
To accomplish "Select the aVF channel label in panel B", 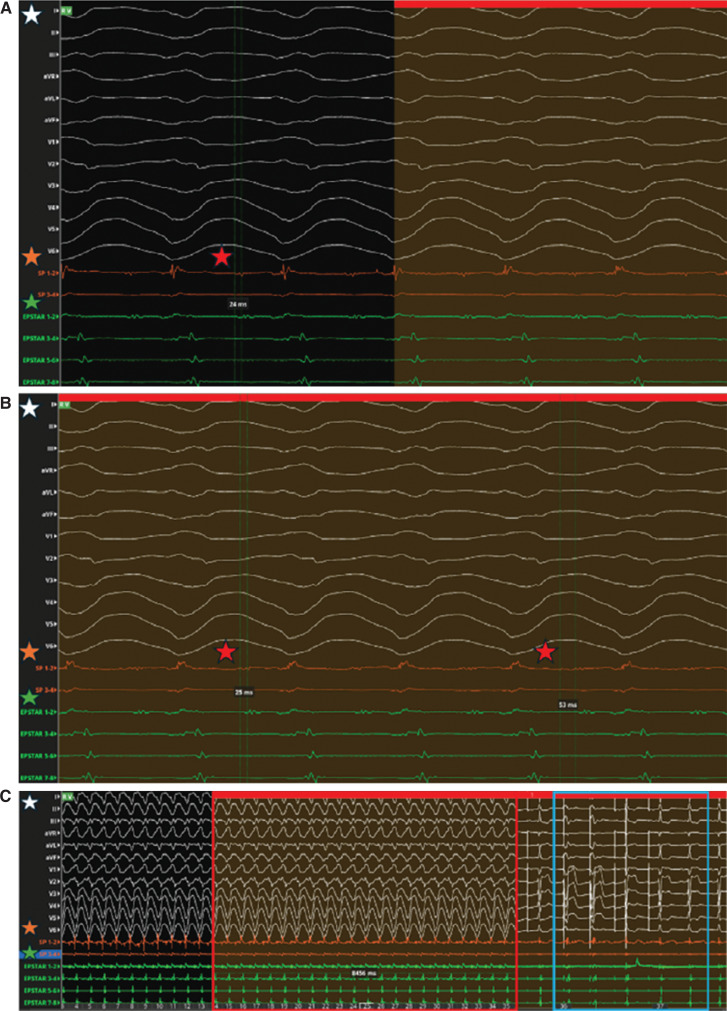I will [49, 514].
